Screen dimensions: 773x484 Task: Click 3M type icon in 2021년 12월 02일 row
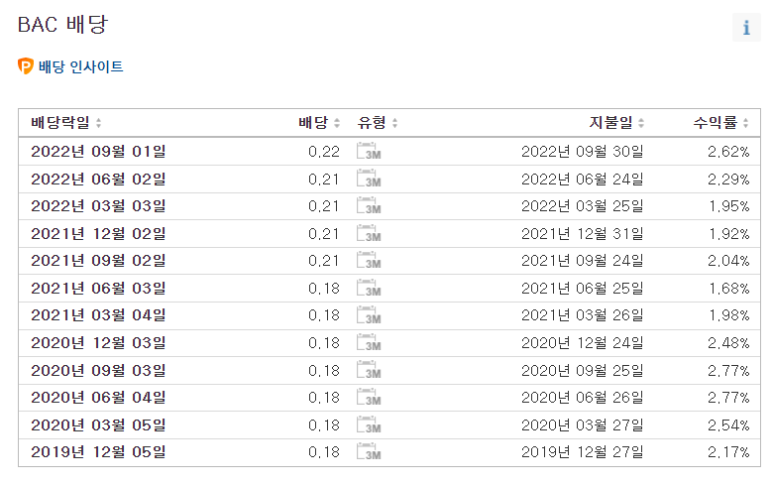[x=369, y=234]
